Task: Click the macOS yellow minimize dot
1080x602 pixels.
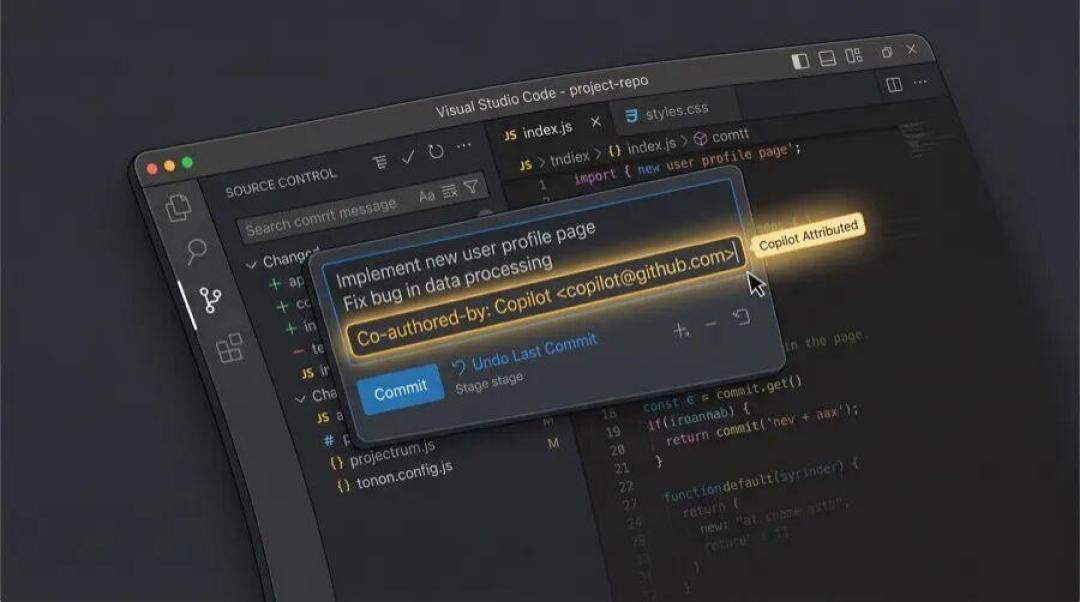Action: 169,166
